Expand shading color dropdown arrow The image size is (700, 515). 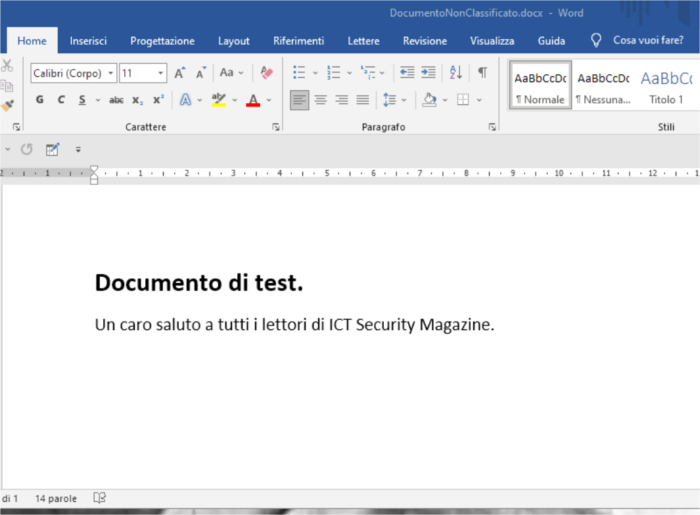445,100
